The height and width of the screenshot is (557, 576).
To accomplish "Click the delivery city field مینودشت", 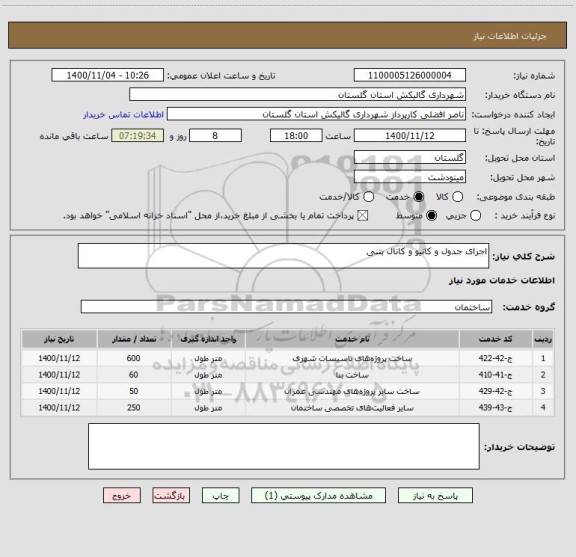I will click(410, 177).
